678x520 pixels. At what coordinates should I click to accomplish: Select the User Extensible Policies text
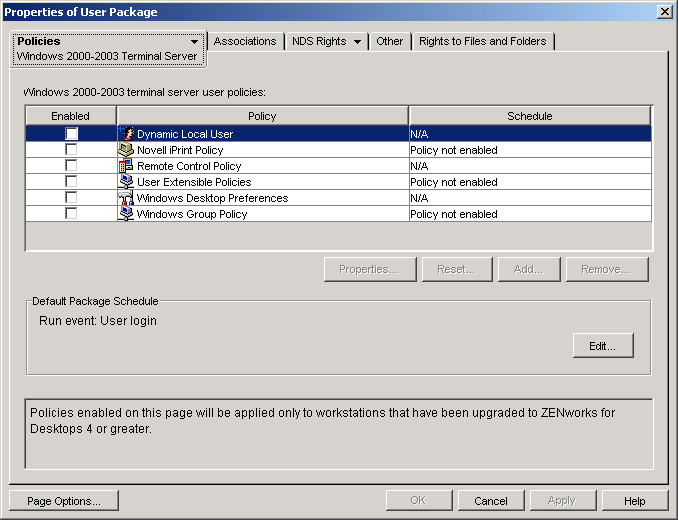tap(194, 182)
